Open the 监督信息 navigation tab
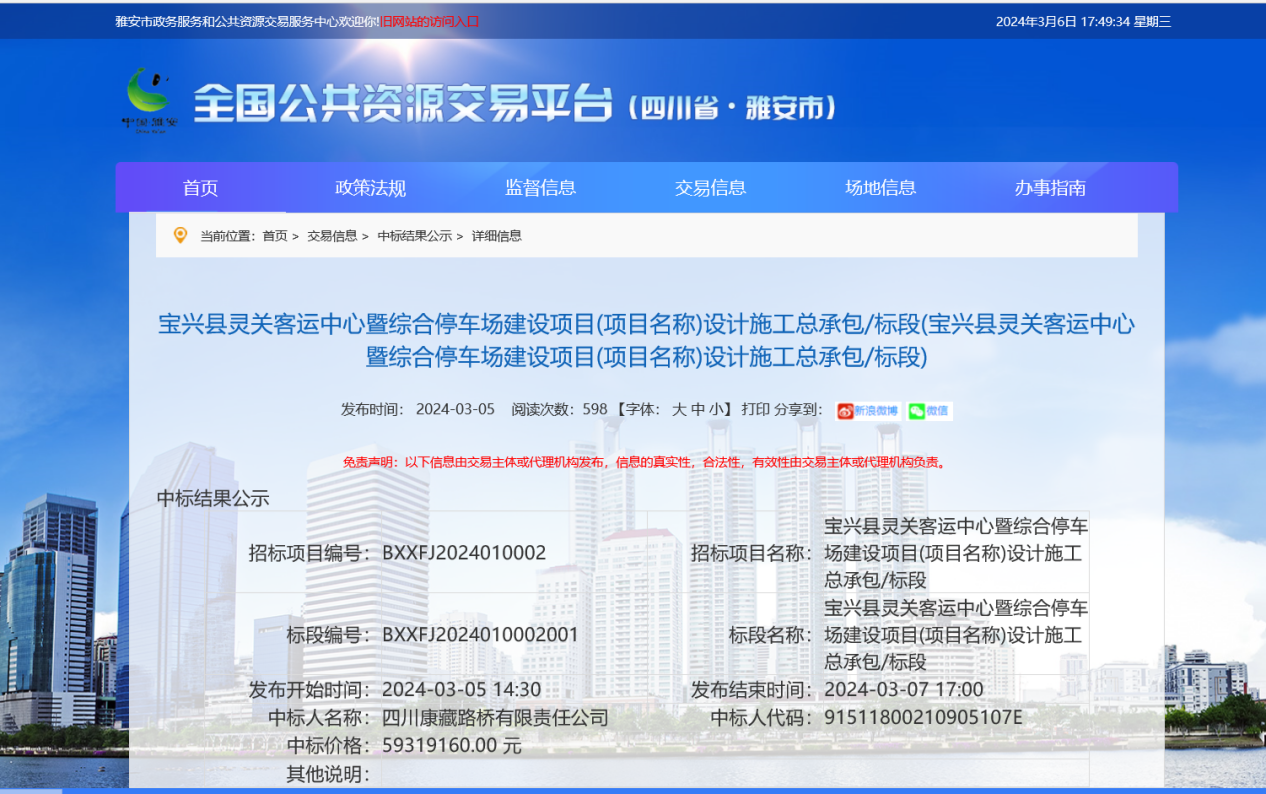 540,188
